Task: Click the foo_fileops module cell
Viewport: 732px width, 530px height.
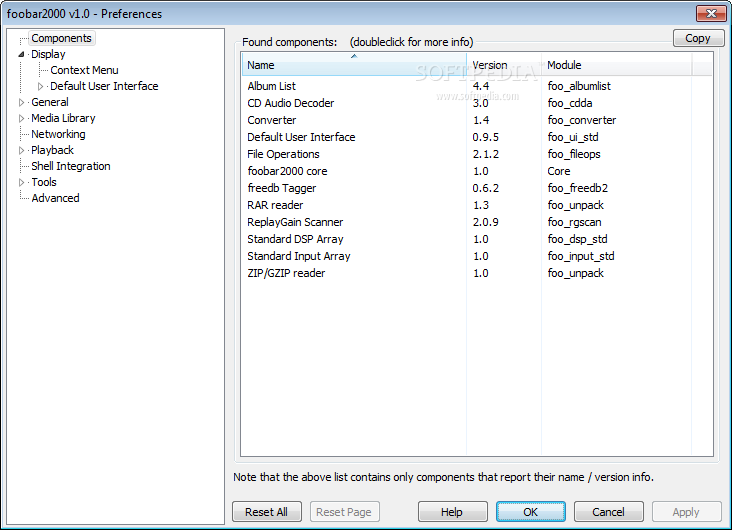Action: (x=574, y=154)
